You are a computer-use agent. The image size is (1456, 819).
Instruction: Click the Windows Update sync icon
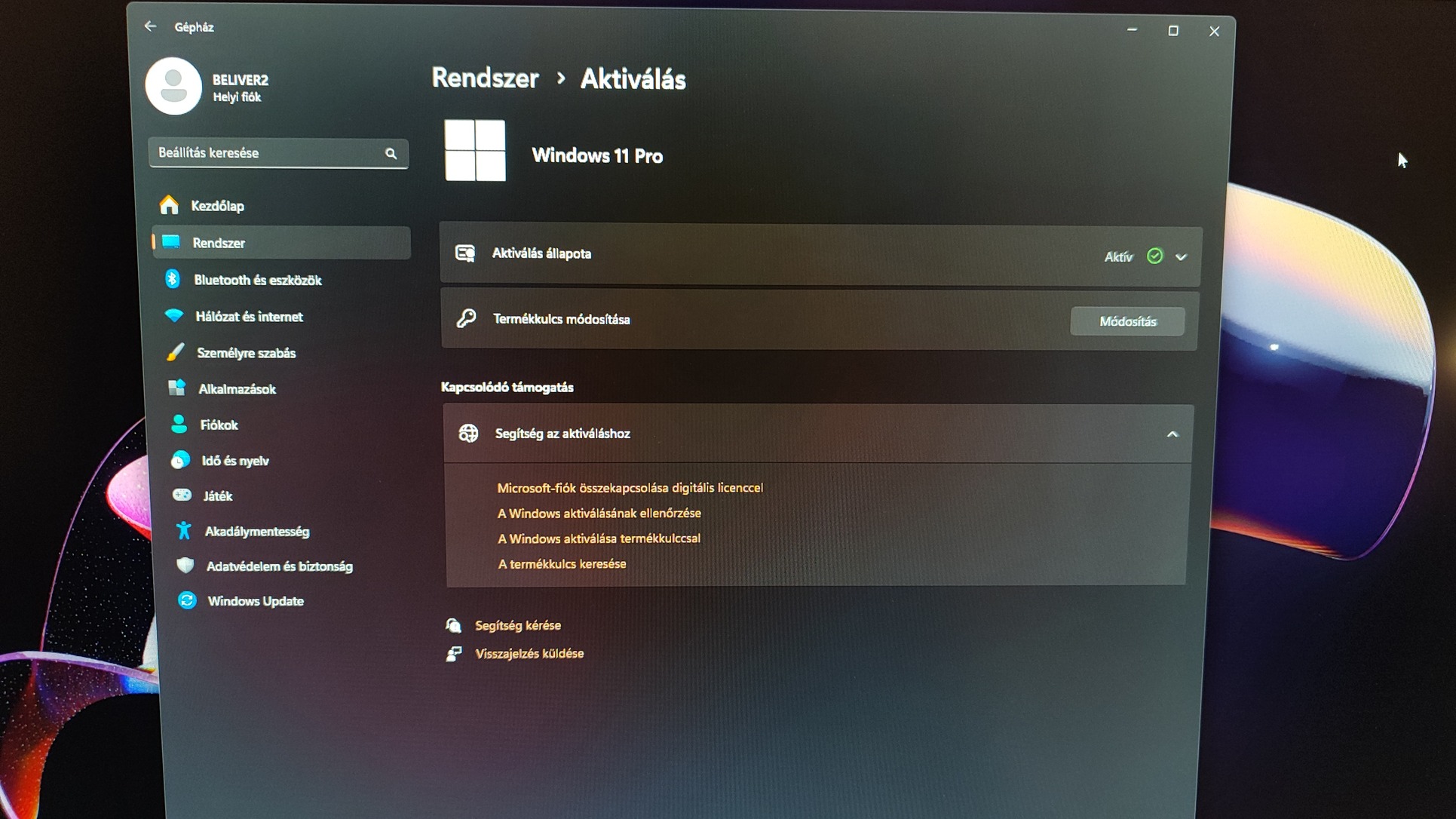[187, 601]
